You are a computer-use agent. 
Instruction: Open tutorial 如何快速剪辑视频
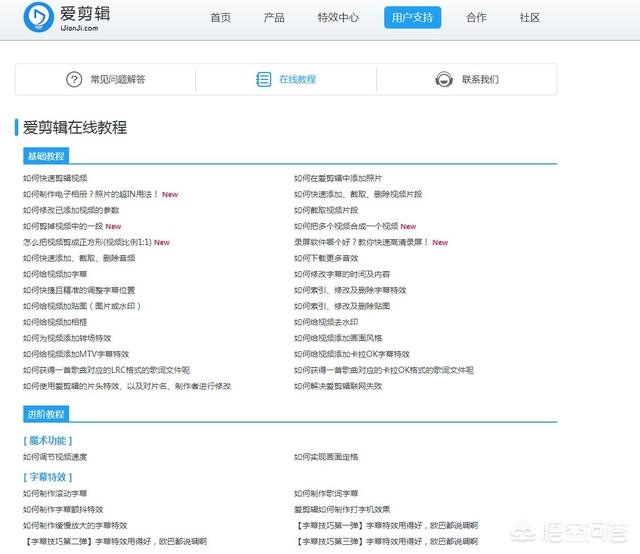click(x=55, y=178)
